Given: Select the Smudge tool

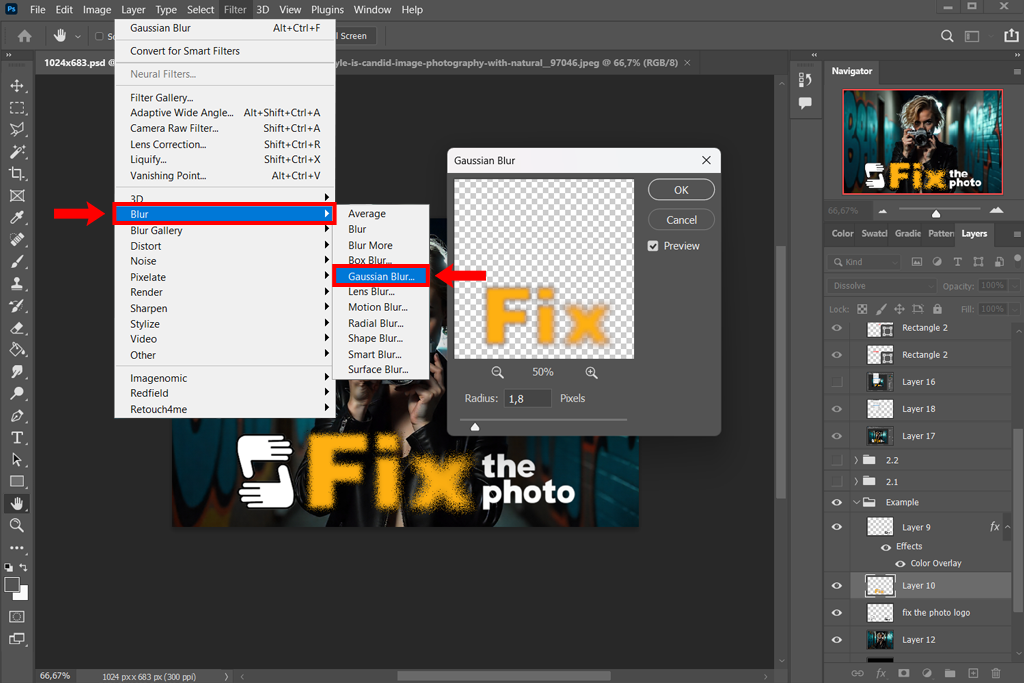Looking at the screenshot, I should click(x=17, y=372).
